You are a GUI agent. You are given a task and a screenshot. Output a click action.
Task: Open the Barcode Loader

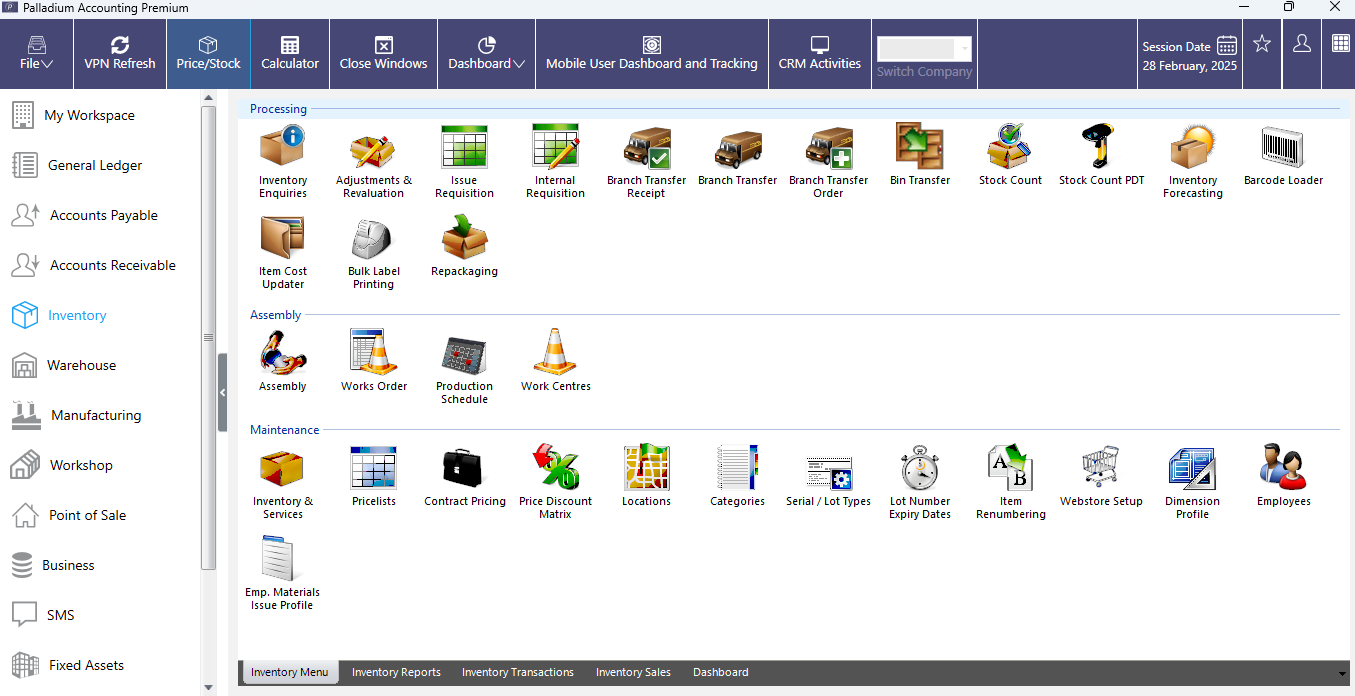pos(1284,155)
